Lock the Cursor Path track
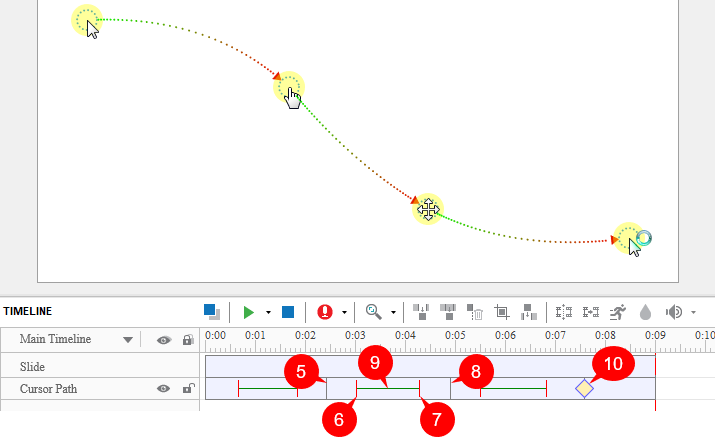This screenshot has height=440, width=715. click(188, 388)
